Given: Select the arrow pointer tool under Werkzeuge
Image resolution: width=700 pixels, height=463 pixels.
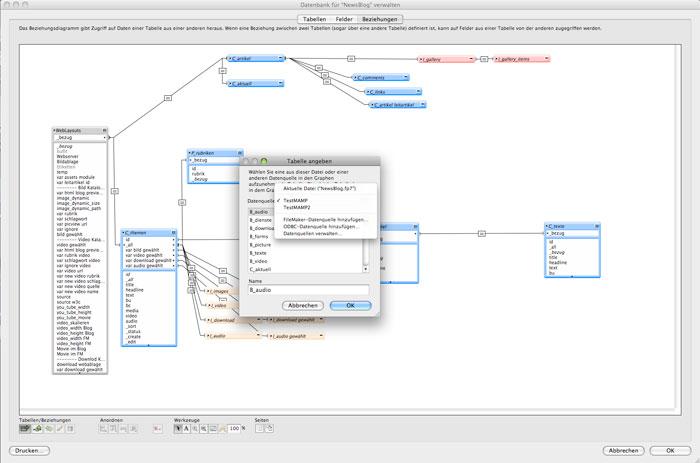Looking at the screenshot, I should 178,428.
